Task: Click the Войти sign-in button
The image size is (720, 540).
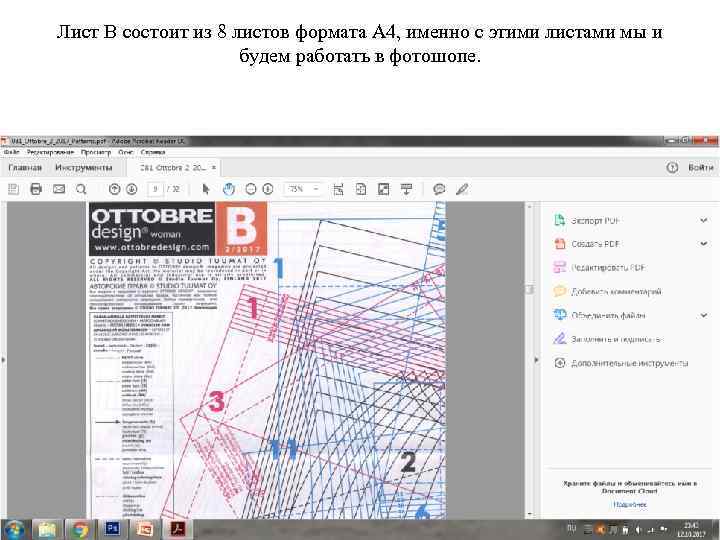Action: pyautogui.click(x=701, y=168)
